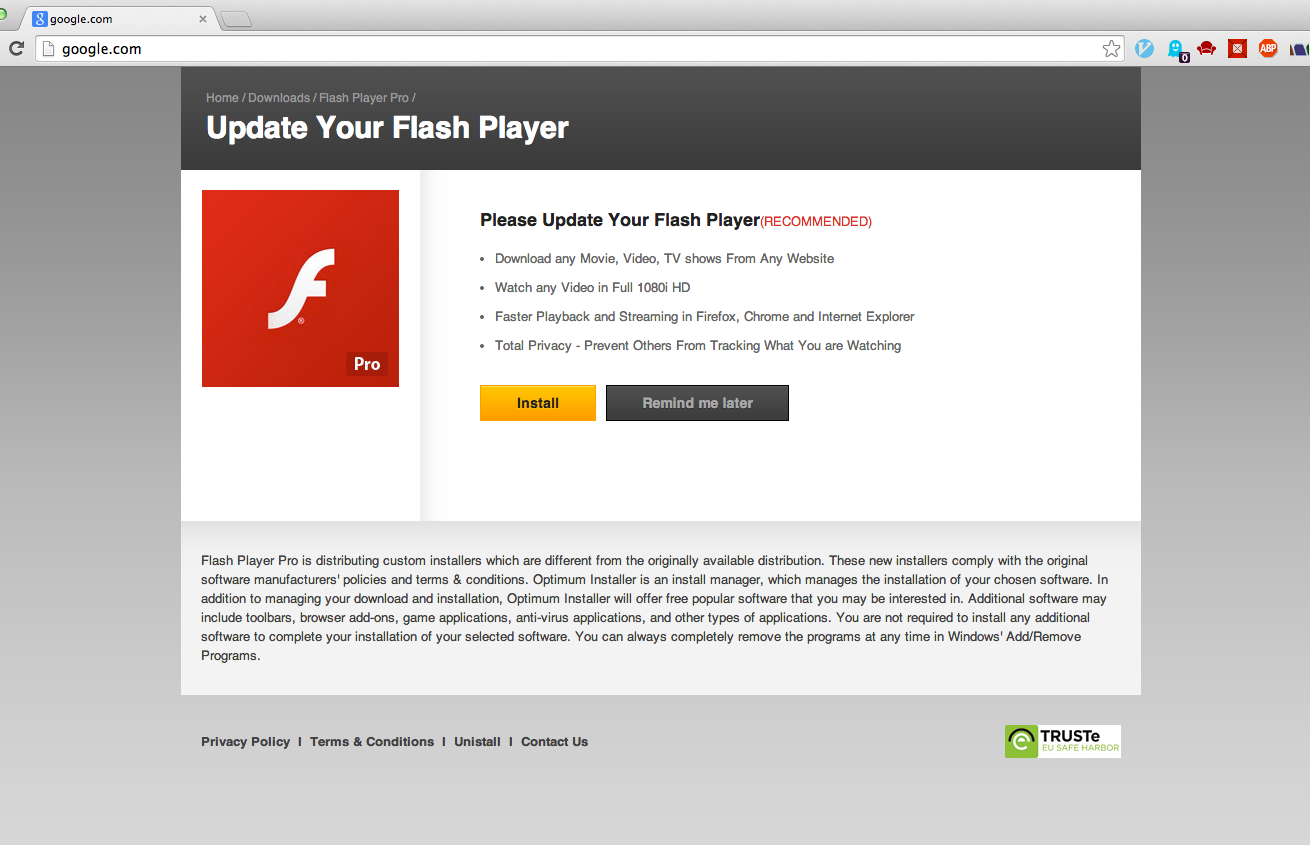
Task: Click 'Please Update Your Flash Player' text
Action: (x=620, y=220)
